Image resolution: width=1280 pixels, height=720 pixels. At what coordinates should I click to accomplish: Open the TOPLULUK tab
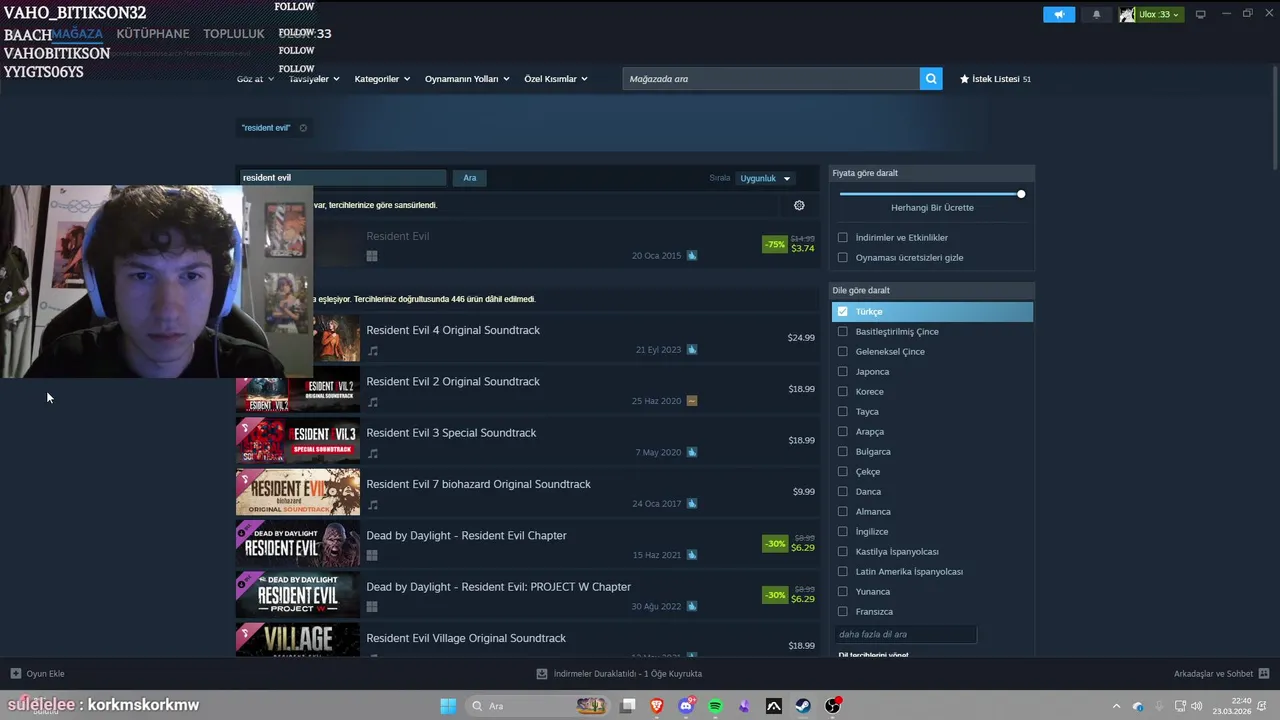point(234,34)
